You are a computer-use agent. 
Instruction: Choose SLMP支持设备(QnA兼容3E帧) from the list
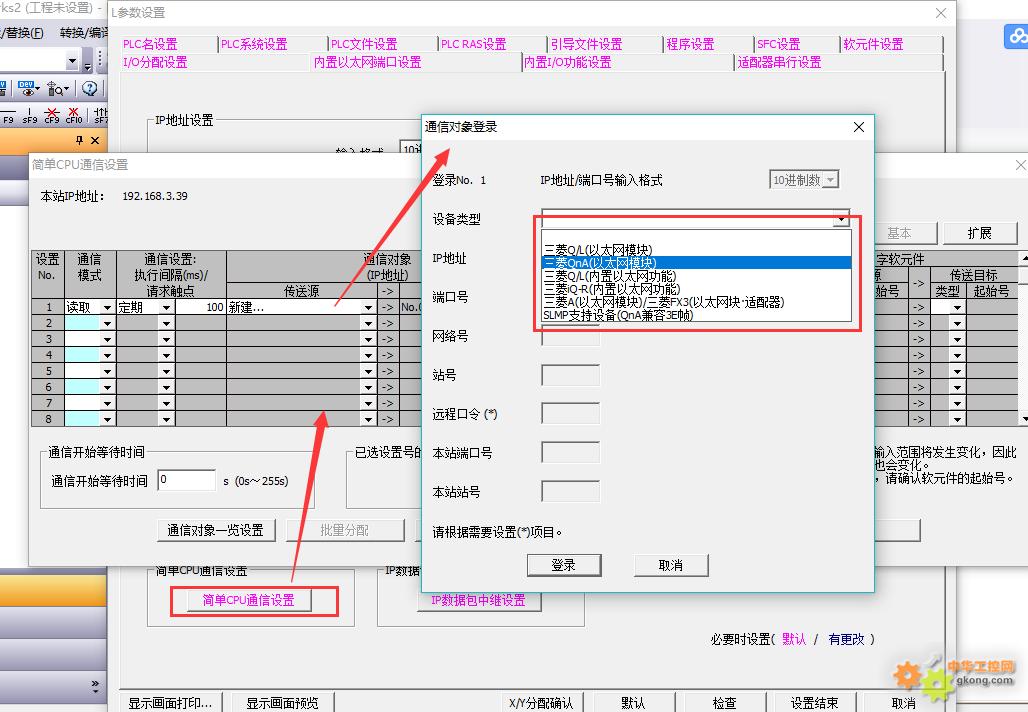pyautogui.click(x=697, y=315)
